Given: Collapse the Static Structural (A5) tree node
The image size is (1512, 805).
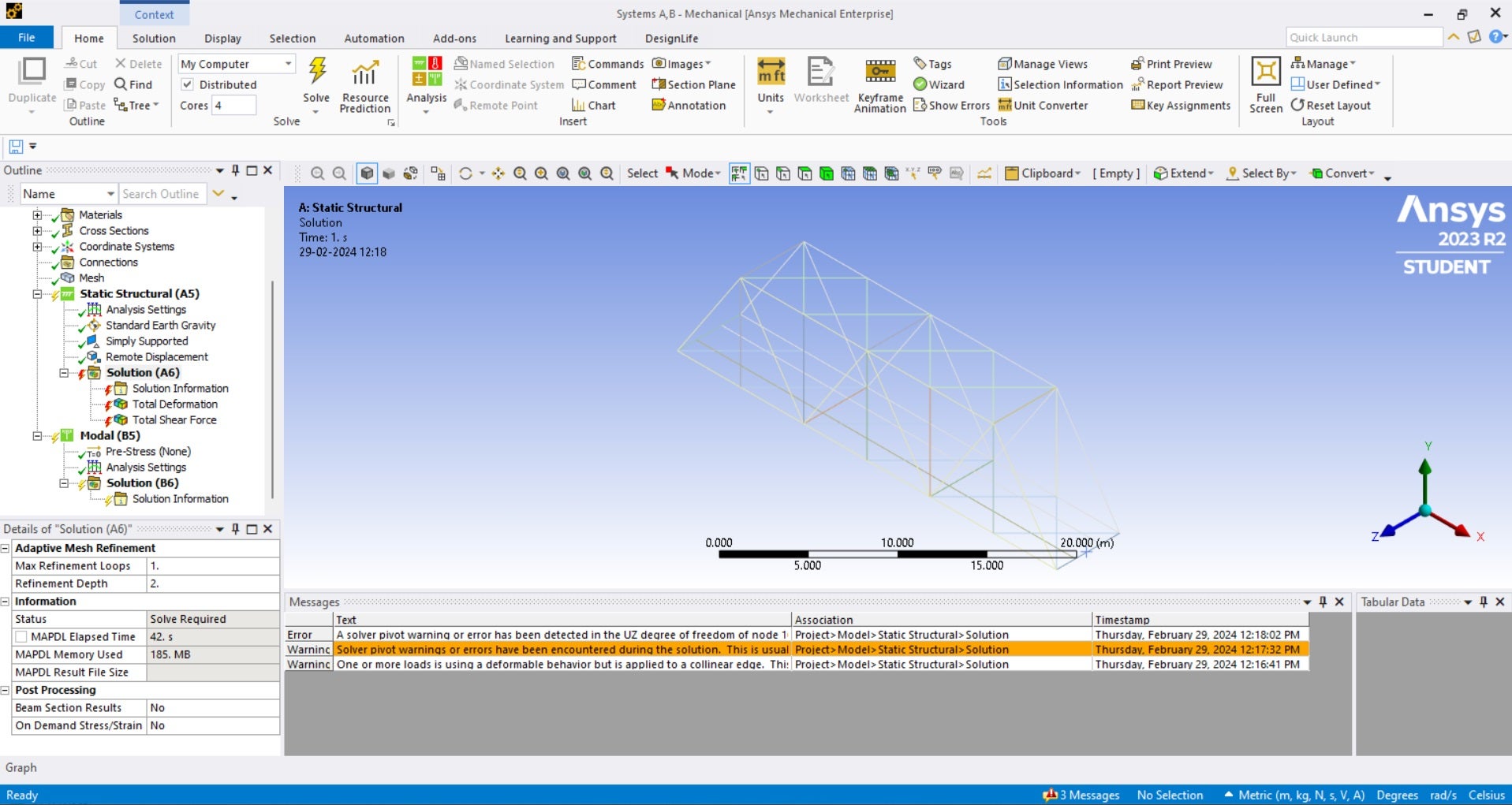Looking at the screenshot, I should [x=37, y=294].
